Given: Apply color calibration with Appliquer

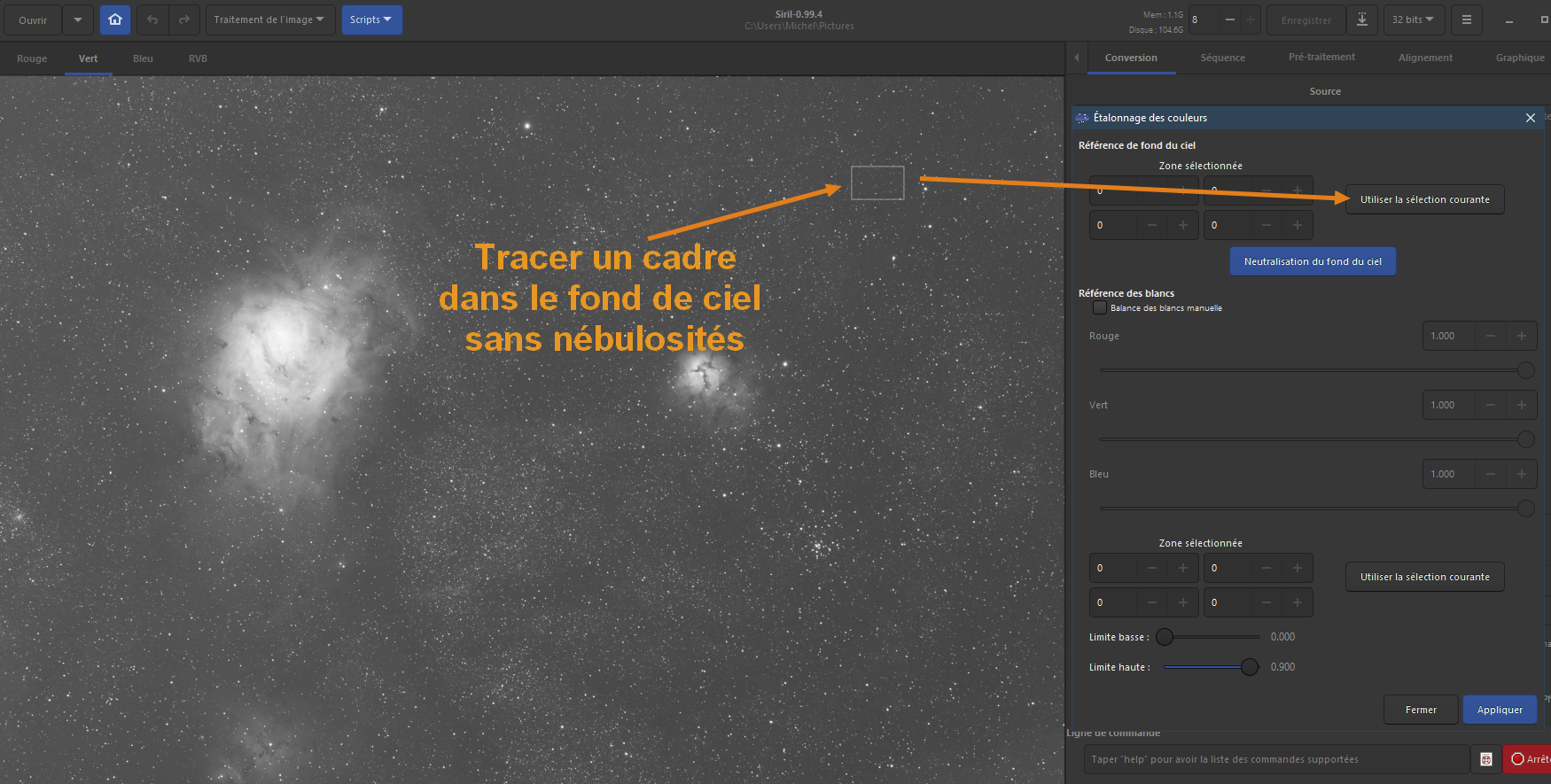Looking at the screenshot, I should [x=1500, y=710].
